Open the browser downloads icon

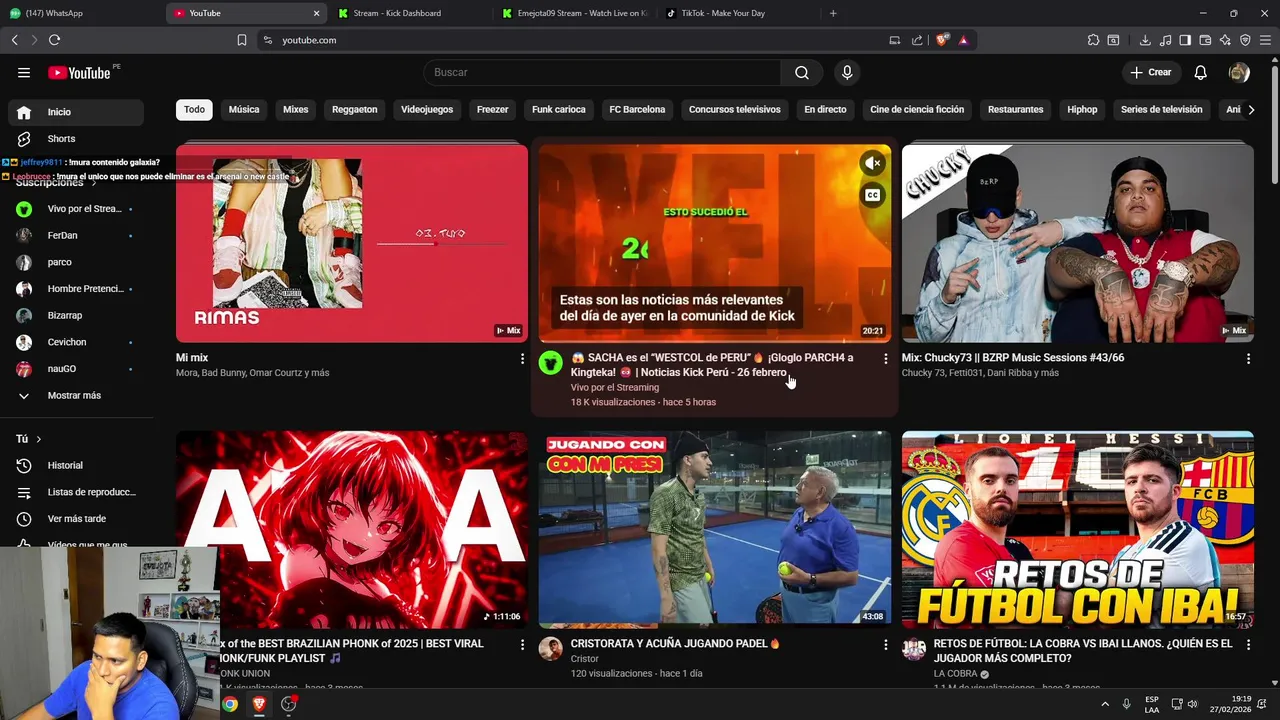tap(1145, 40)
